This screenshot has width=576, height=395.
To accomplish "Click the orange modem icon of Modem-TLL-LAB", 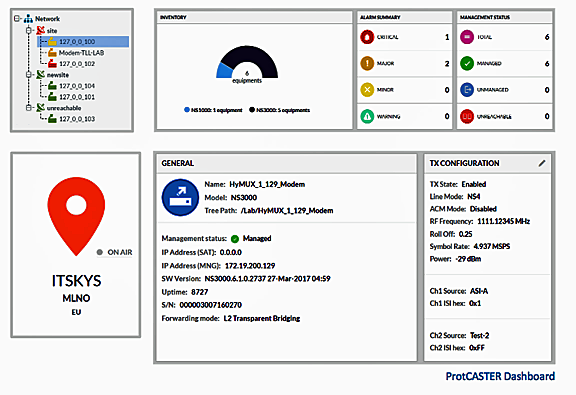I will (53, 53).
